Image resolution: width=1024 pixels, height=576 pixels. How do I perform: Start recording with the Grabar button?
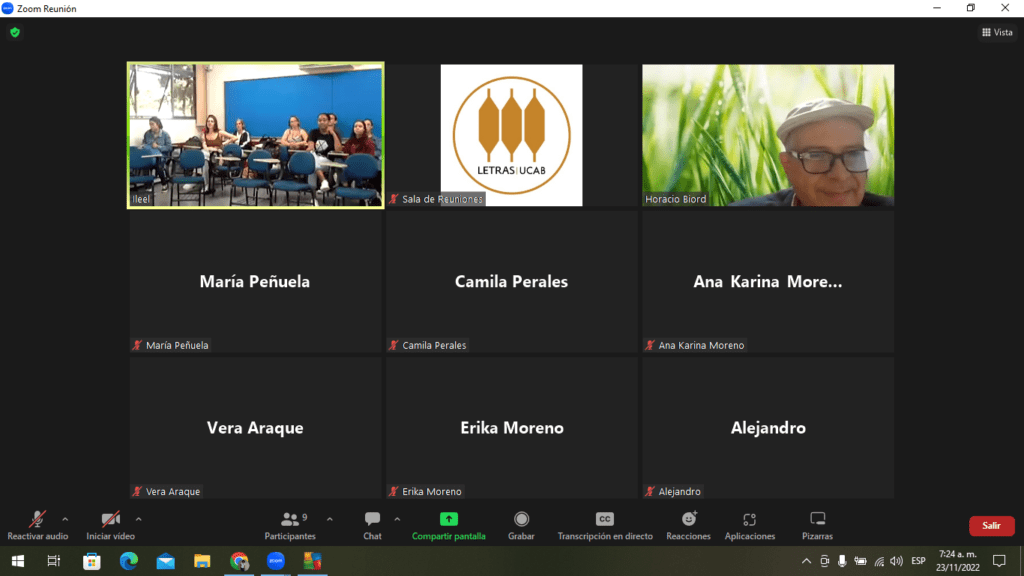click(521, 520)
